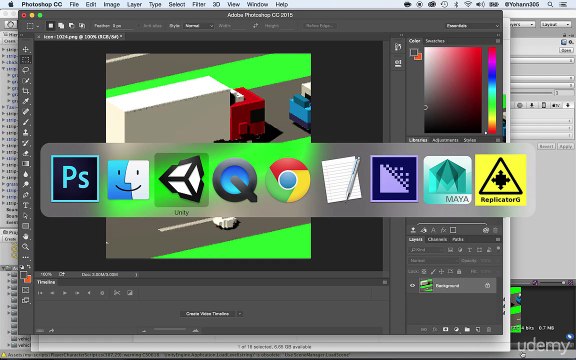Open the Layers panel flyout menu

(498, 240)
